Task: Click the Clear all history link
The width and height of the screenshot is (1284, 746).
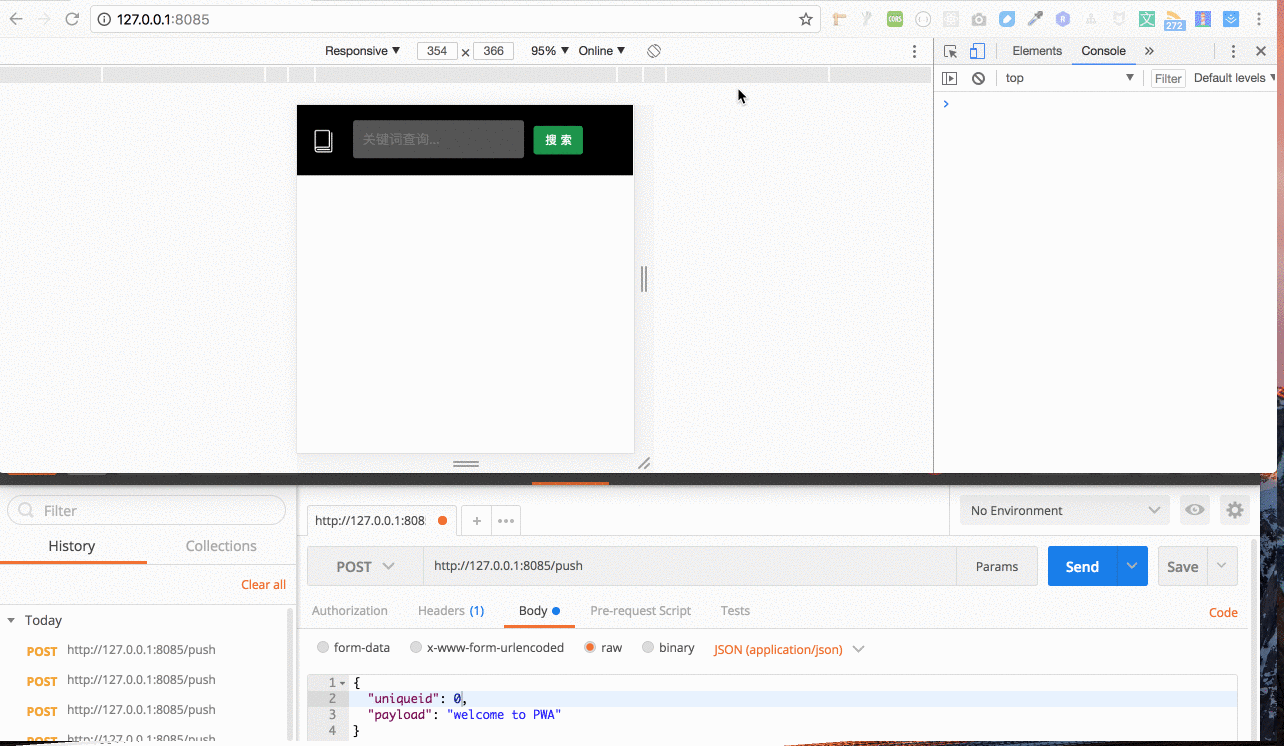Action: click(x=263, y=585)
